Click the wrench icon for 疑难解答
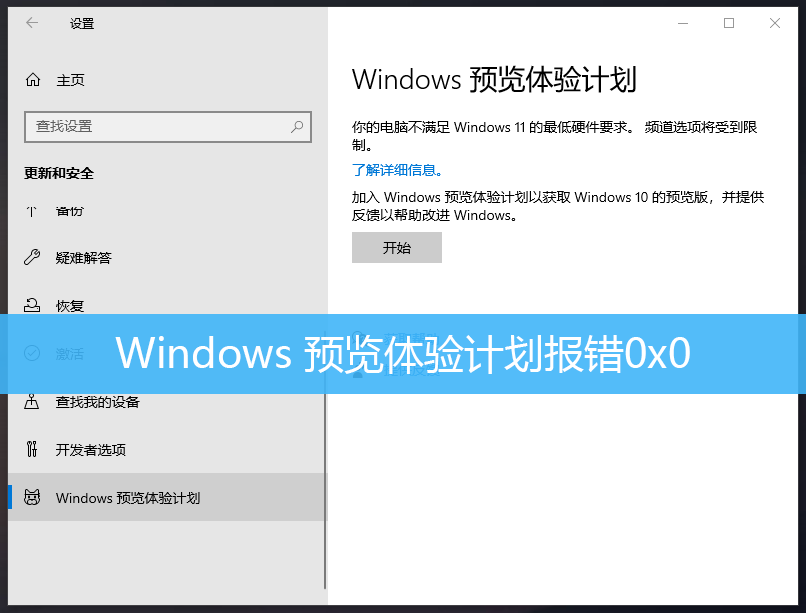This screenshot has width=806, height=613. click(x=32, y=257)
